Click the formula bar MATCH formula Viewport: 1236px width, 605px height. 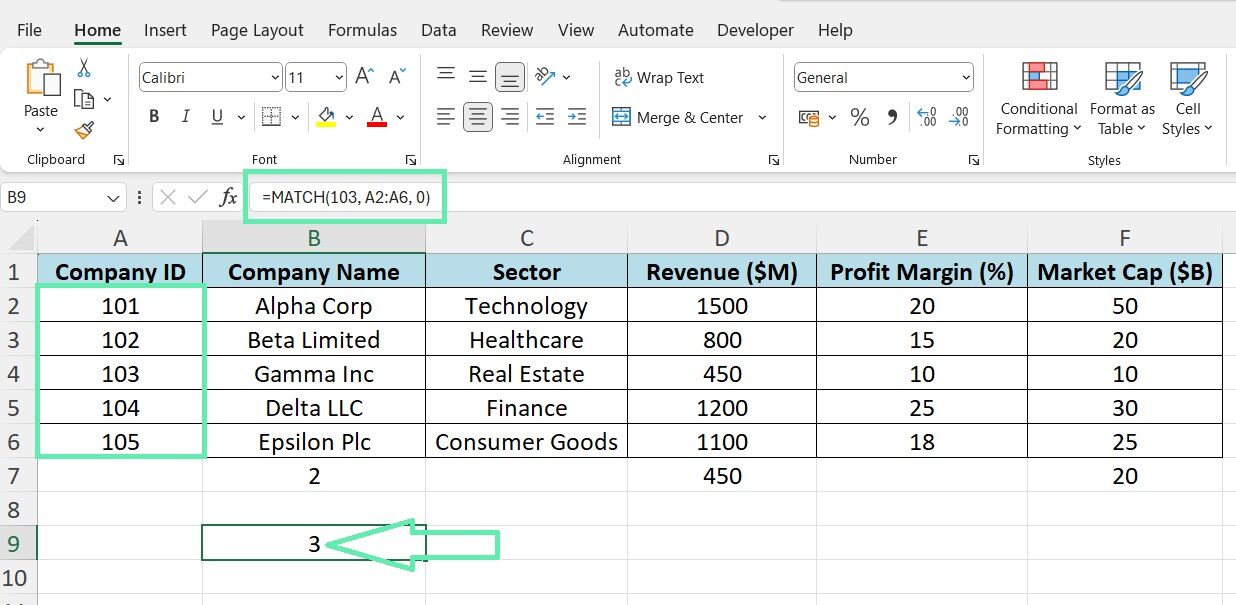point(346,197)
